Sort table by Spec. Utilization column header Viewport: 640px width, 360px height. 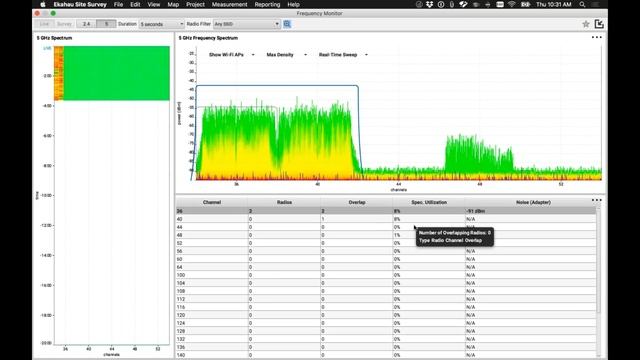[x=429, y=202]
